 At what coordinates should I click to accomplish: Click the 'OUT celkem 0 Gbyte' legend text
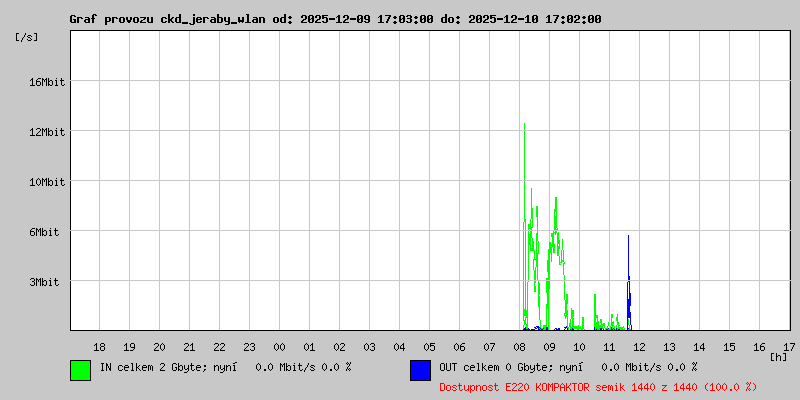[495, 367]
